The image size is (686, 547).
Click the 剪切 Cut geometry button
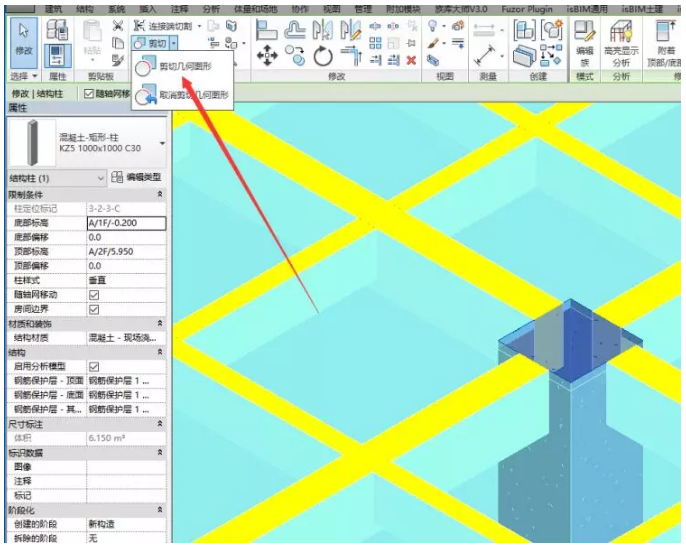tap(150, 43)
